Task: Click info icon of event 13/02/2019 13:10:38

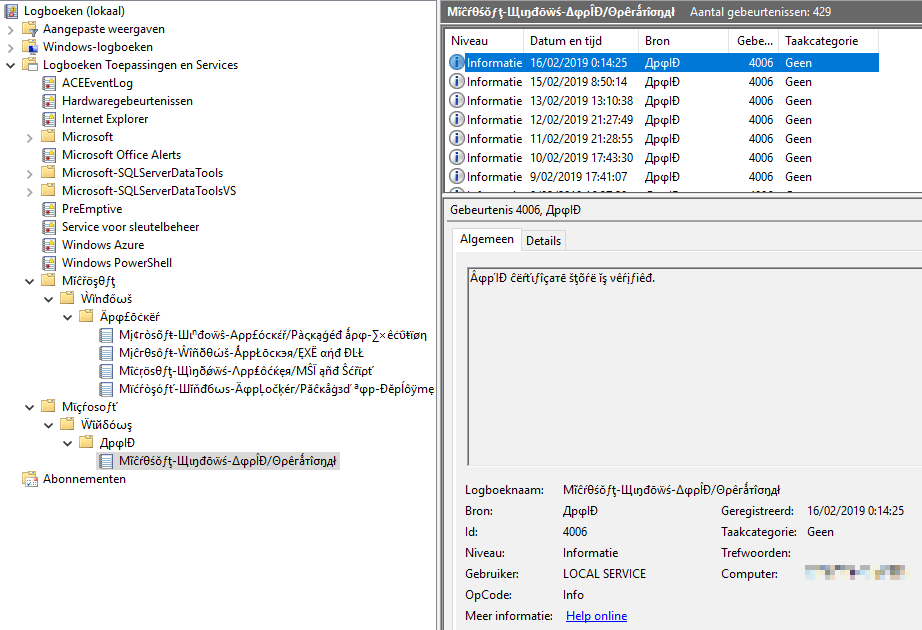Action: pyautogui.click(x=456, y=101)
